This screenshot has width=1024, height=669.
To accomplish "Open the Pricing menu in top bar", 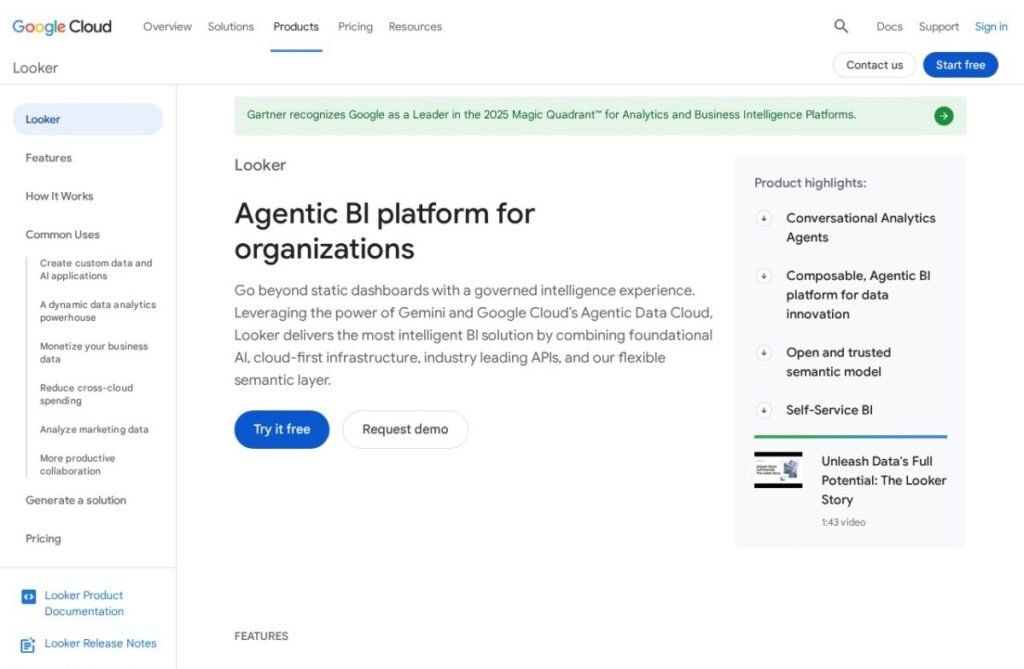I will tap(355, 27).
